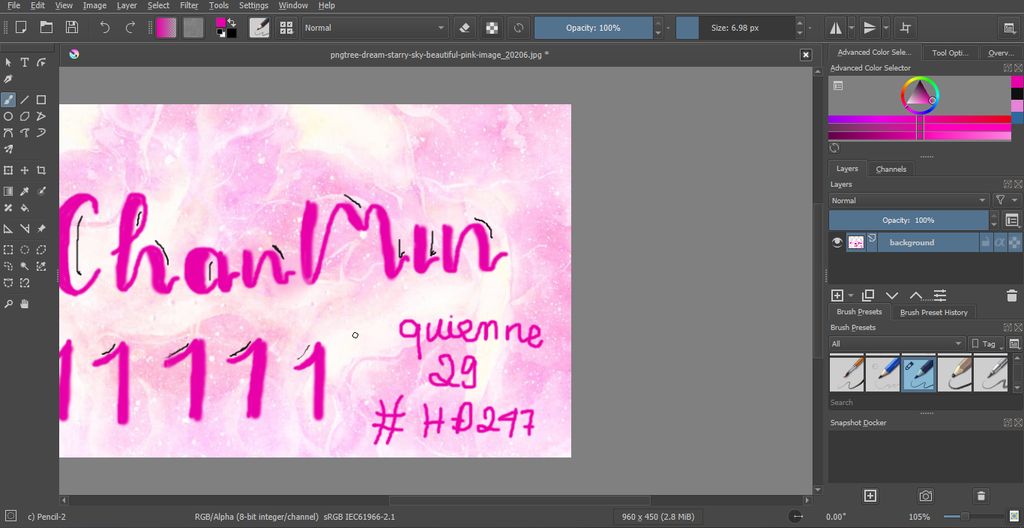Move the layer down
Screen dimensions: 1024x528
point(892,296)
